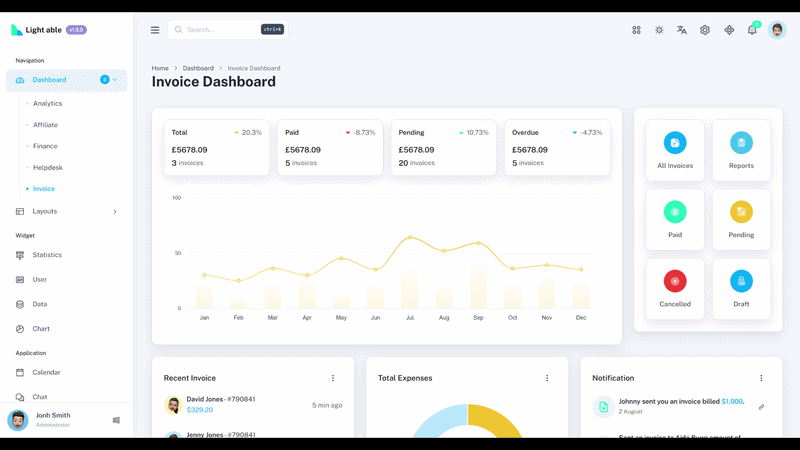
Task: Click the ctrl+k shortcut badge
Action: click(272, 30)
